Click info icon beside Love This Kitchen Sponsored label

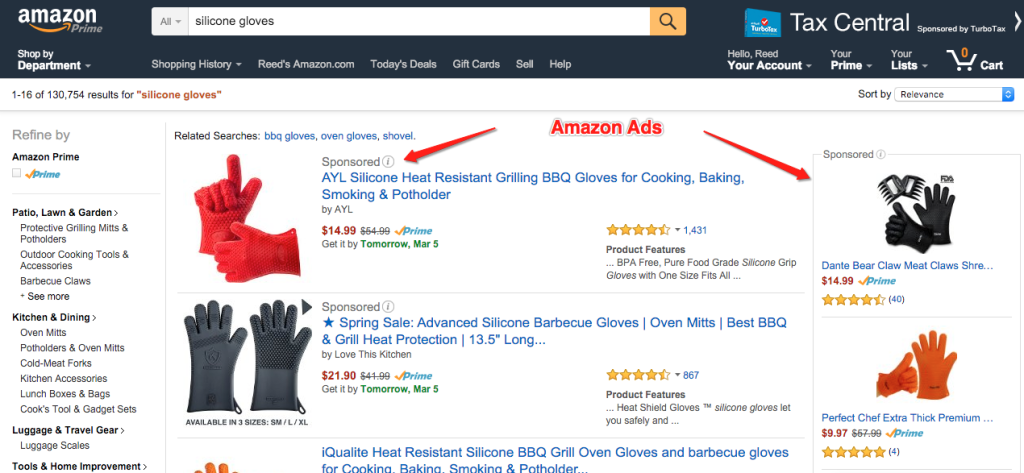(x=388, y=306)
